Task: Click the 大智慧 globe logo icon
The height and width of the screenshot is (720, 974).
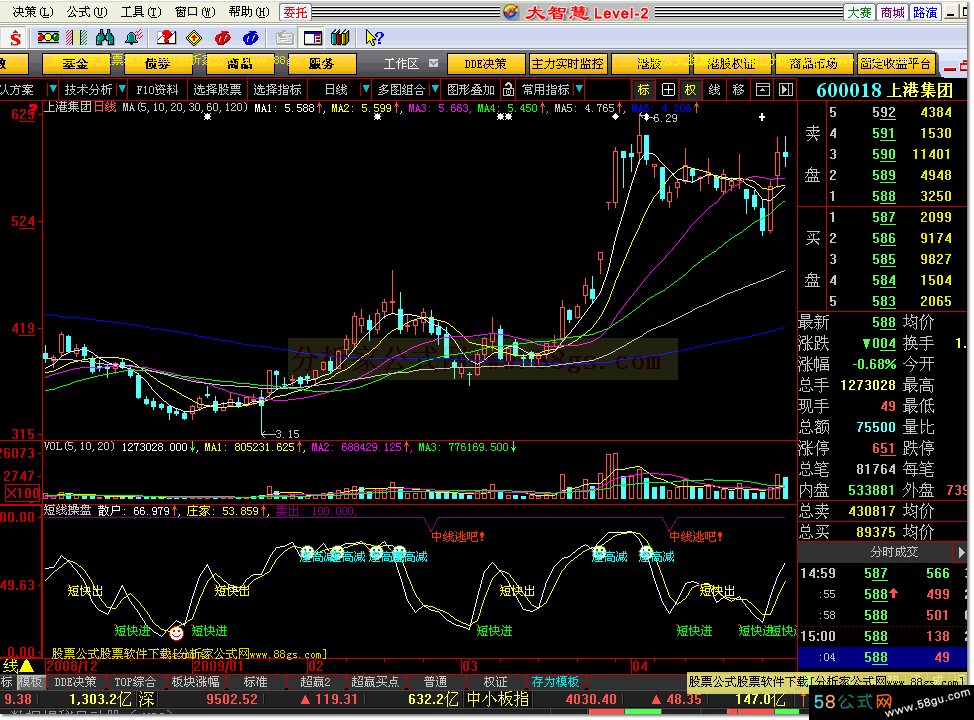Action: click(x=511, y=12)
